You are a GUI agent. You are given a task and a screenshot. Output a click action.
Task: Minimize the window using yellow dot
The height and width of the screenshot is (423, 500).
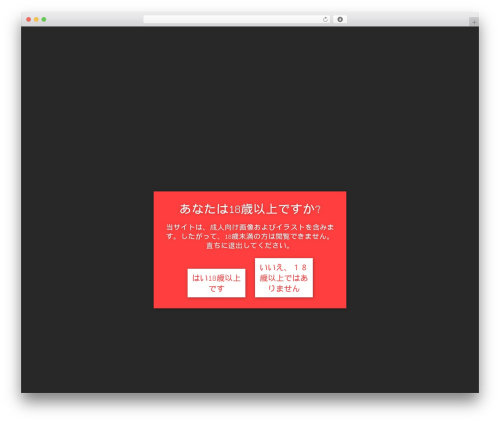[x=36, y=19]
